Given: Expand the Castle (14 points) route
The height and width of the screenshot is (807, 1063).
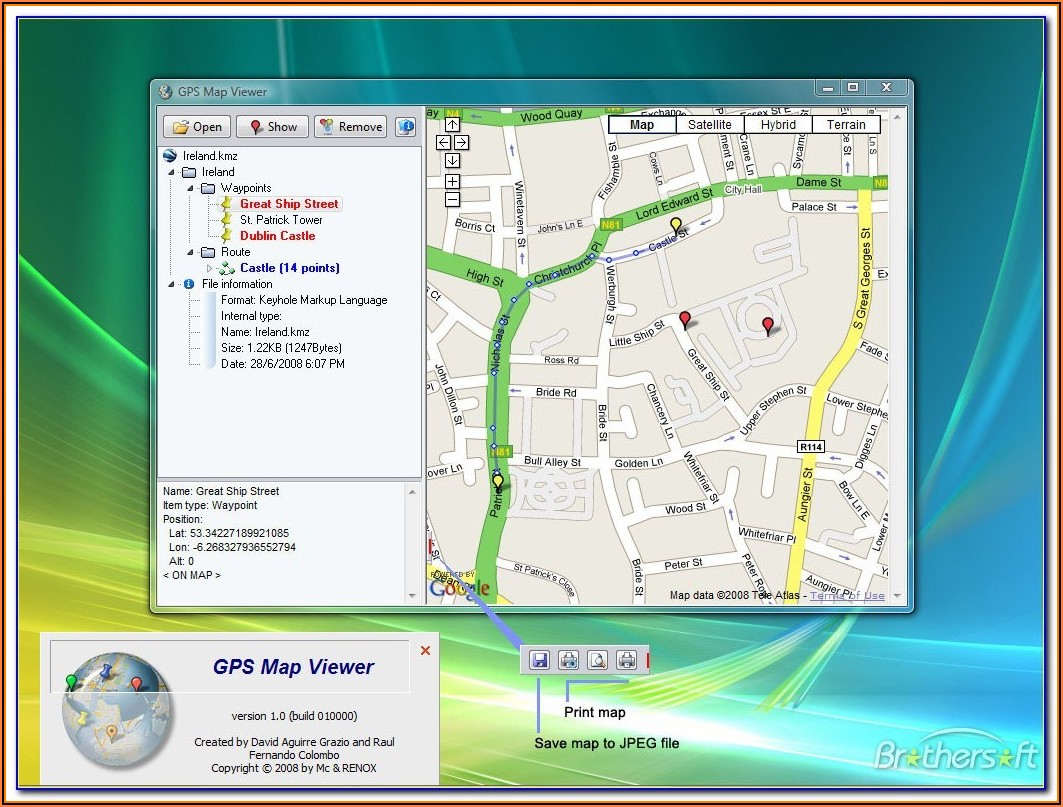Looking at the screenshot, I should point(209,268).
